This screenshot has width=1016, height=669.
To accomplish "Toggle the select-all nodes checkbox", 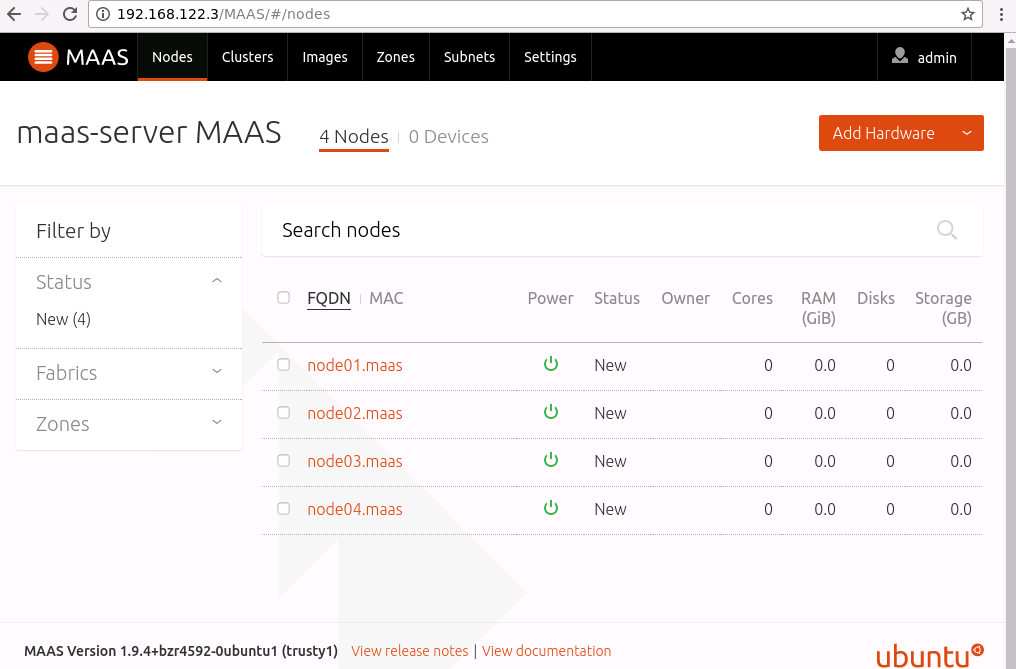I will 283,298.
